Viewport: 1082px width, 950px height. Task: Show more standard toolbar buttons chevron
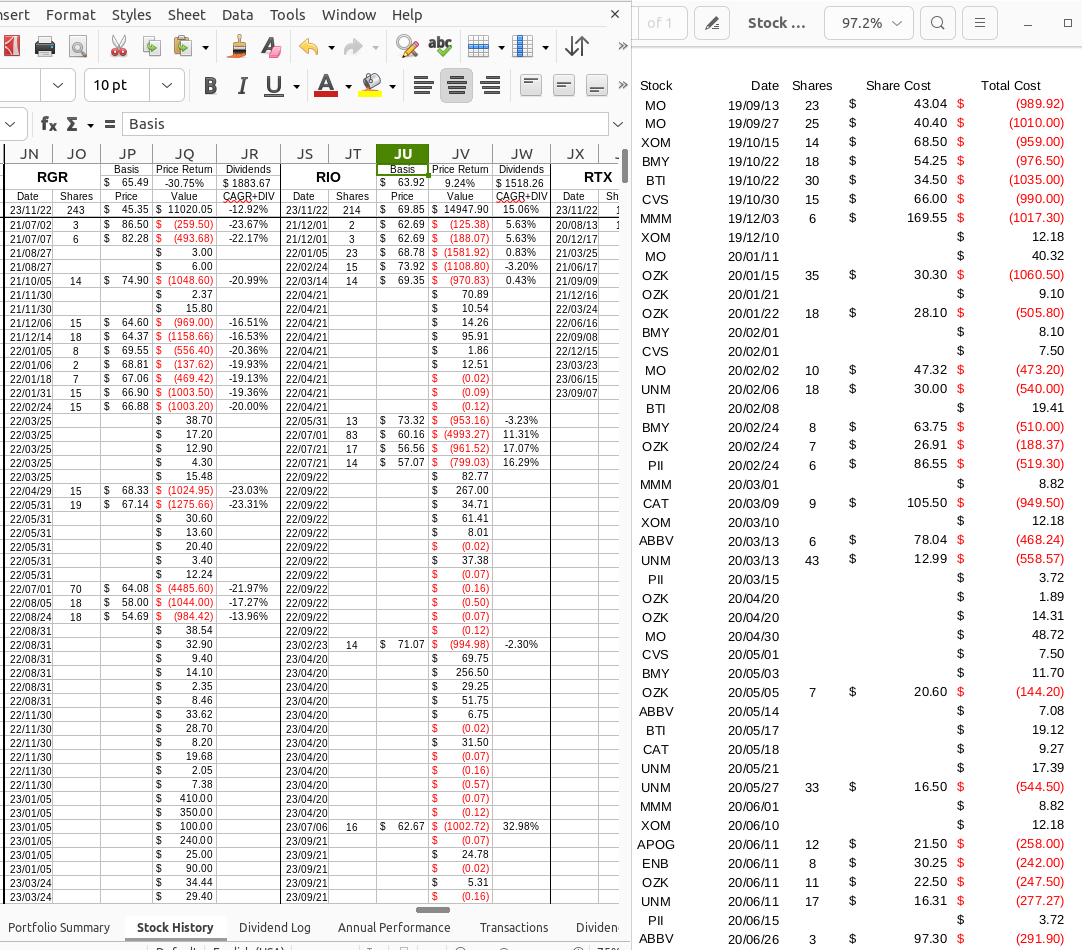pyautogui.click(x=622, y=46)
